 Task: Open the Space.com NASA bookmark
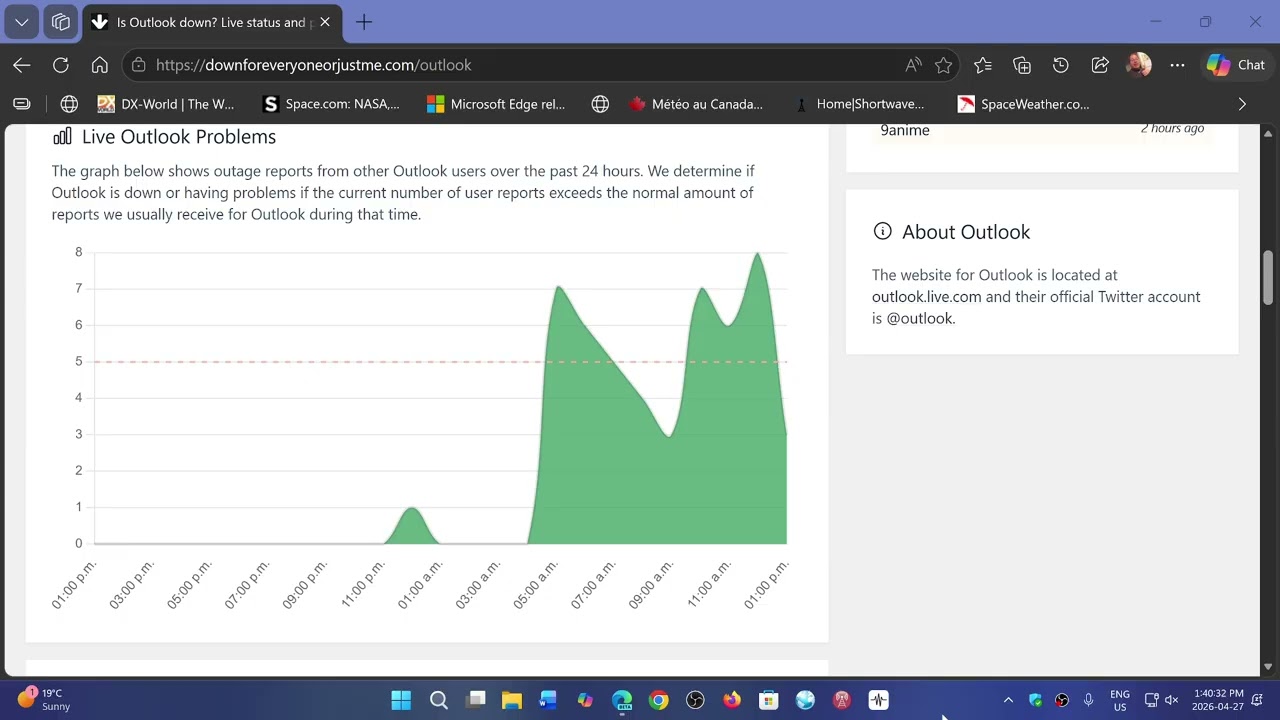(331, 104)
